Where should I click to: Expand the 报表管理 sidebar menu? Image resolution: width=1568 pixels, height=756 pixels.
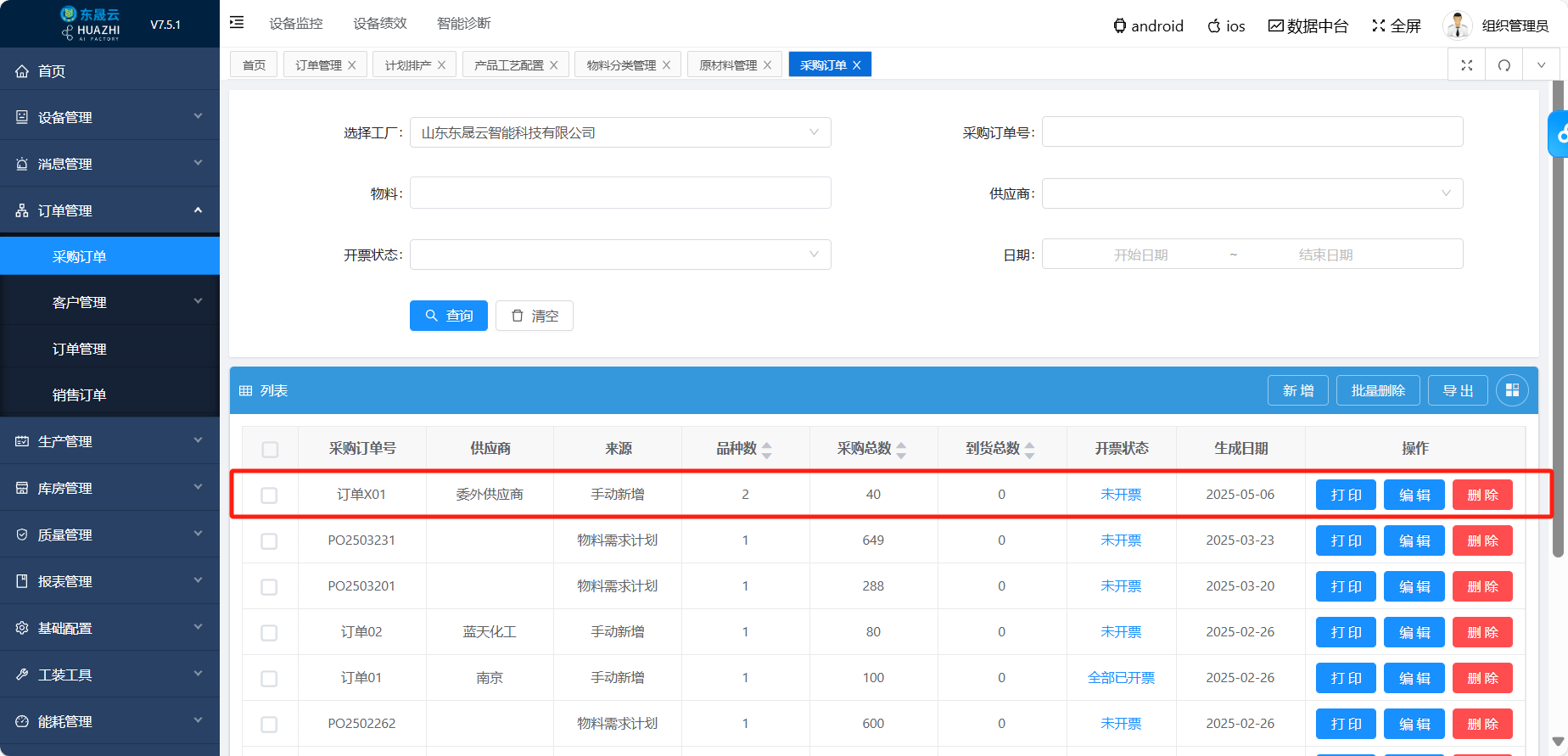pyautogui.click(x=109, y=581)
